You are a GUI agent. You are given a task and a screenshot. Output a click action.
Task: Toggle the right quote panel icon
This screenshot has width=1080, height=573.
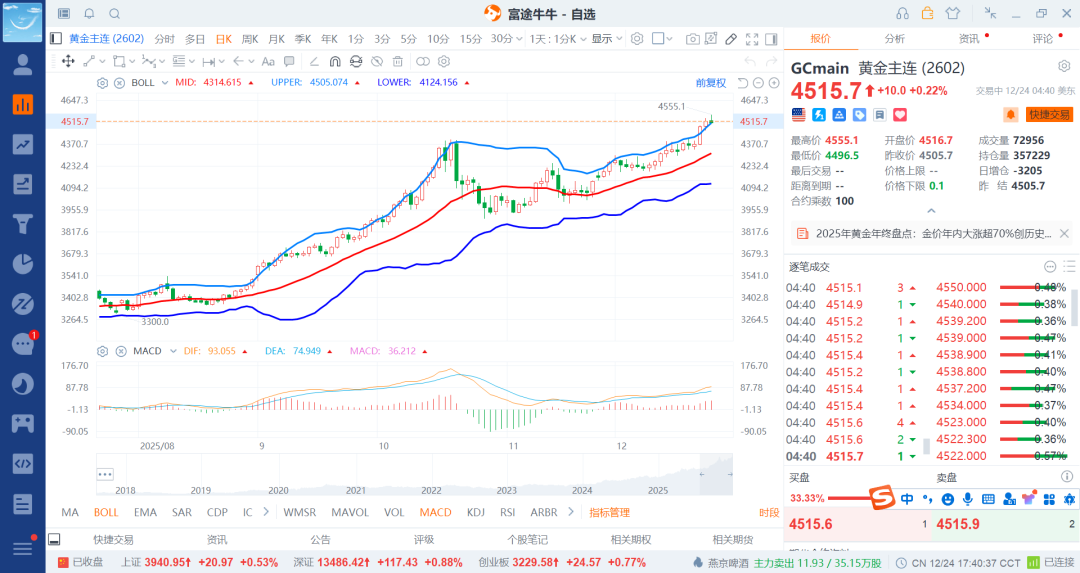pyautogui.click(x=771, y=39)
